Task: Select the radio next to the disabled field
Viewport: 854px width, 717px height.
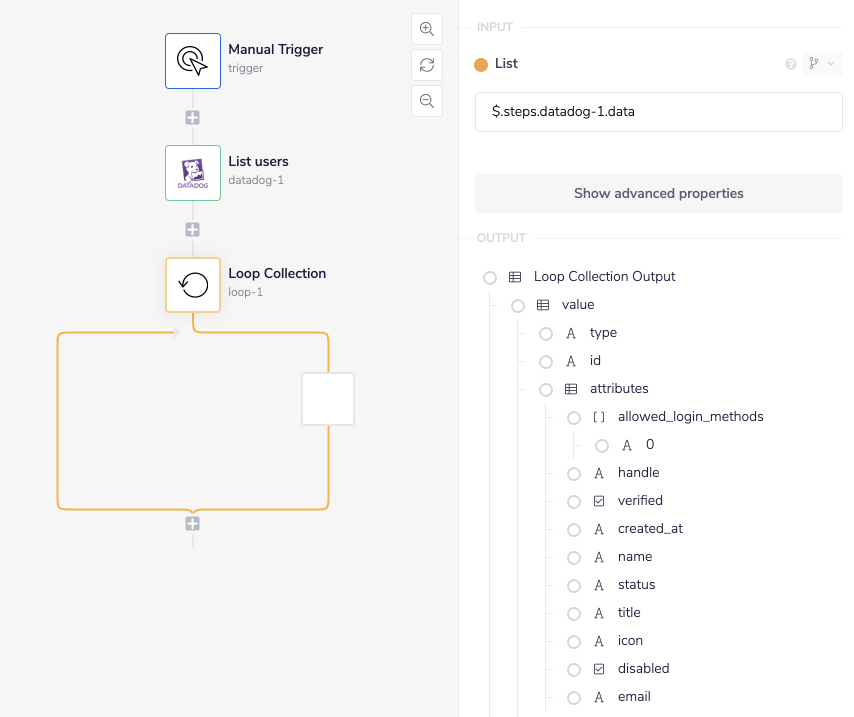Action: point(573,668)
